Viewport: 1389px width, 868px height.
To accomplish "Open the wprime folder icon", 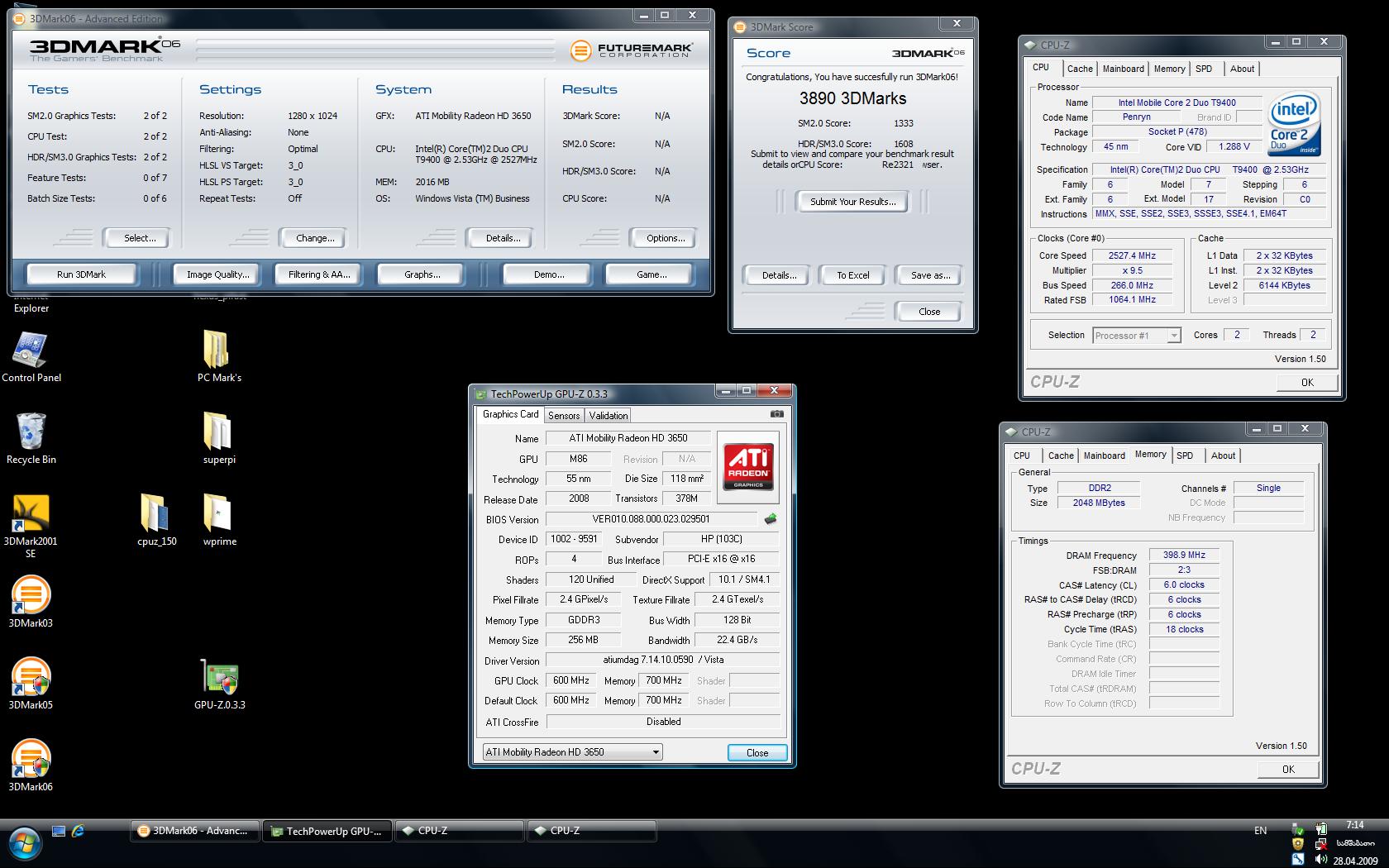I will [219, 520].
